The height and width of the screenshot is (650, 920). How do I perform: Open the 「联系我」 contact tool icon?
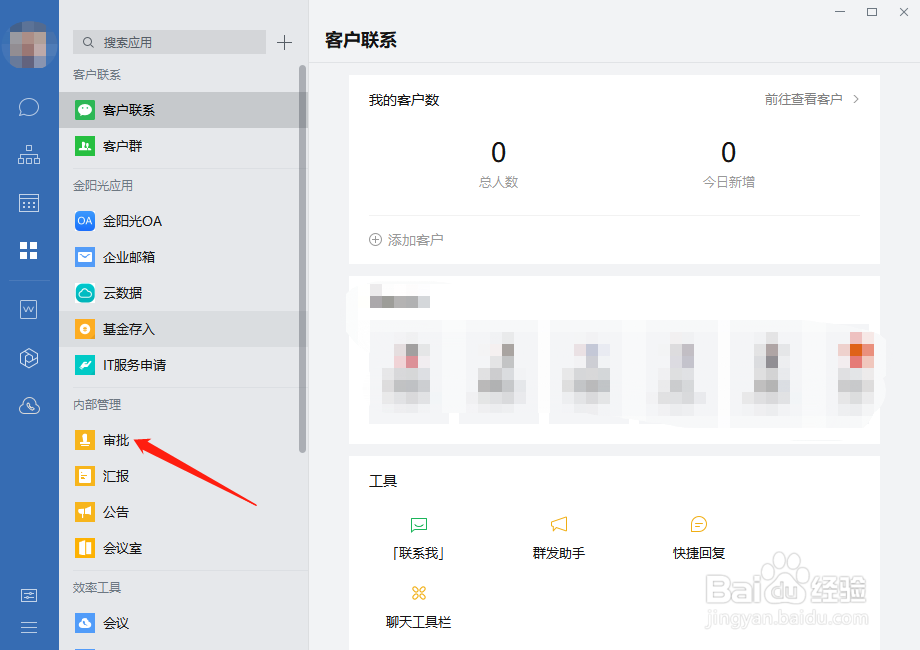[419, 523]
